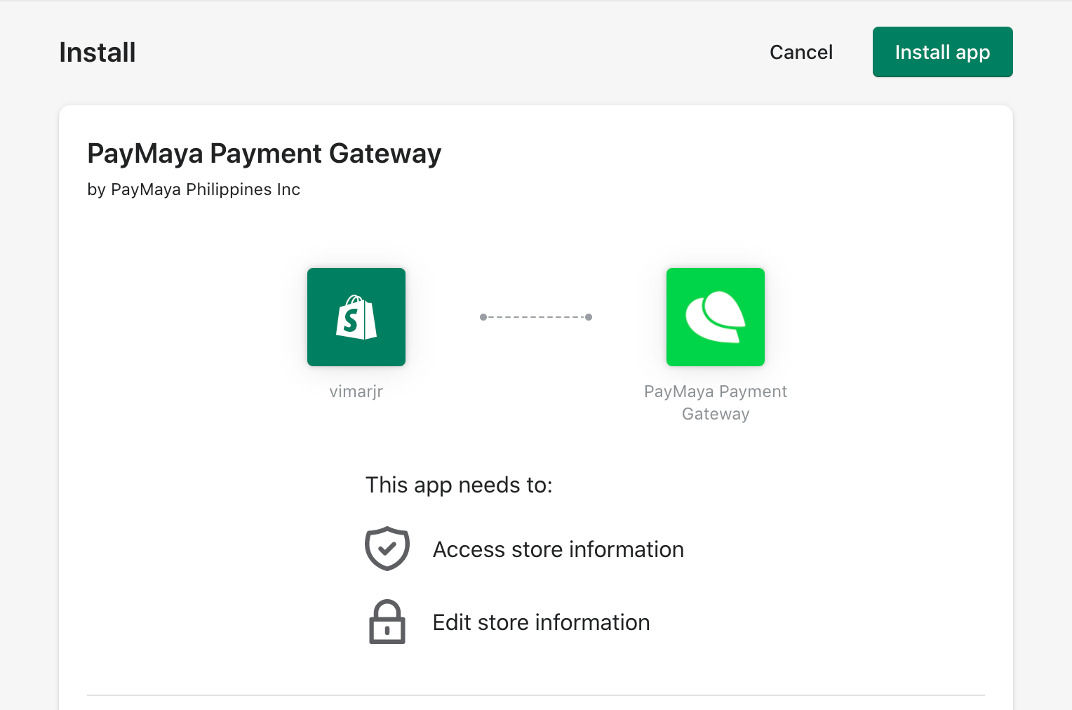Click the "vimarjr" store name label

coord(356,392)
